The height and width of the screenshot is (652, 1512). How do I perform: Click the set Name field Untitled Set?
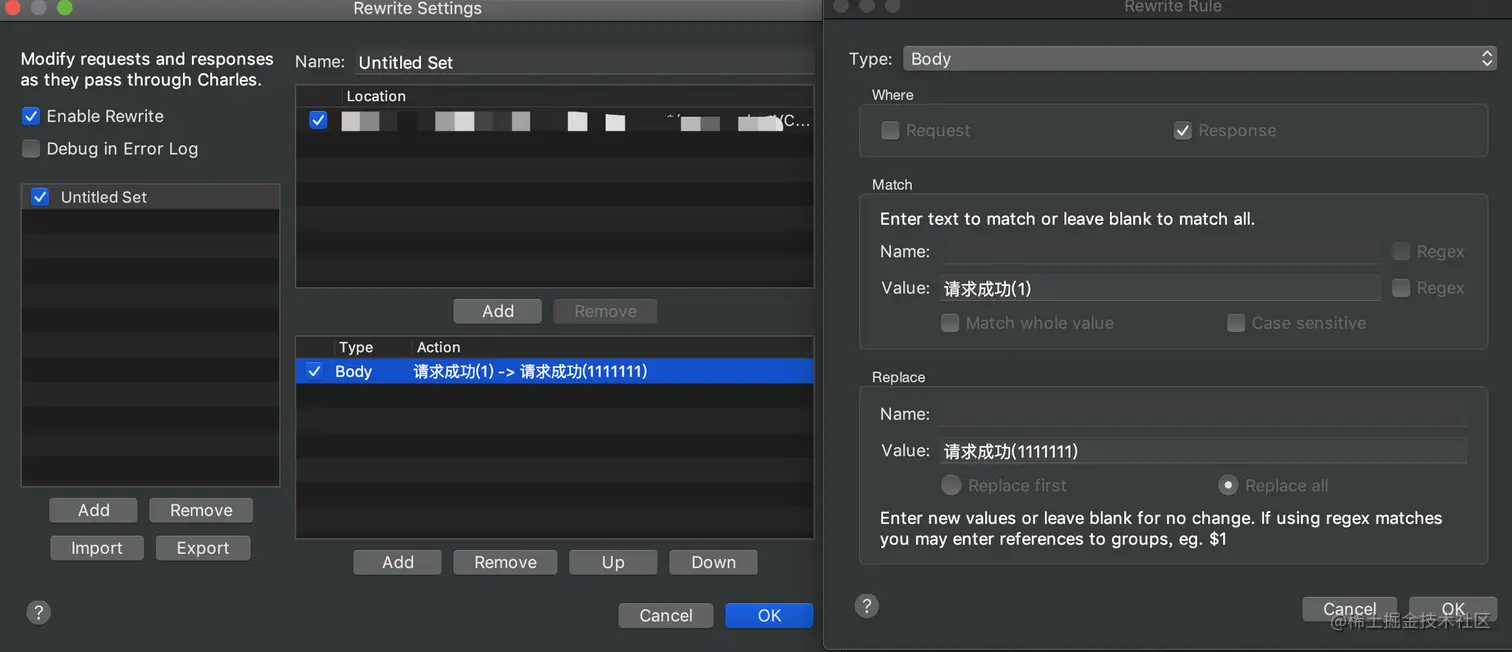point(585,62)
